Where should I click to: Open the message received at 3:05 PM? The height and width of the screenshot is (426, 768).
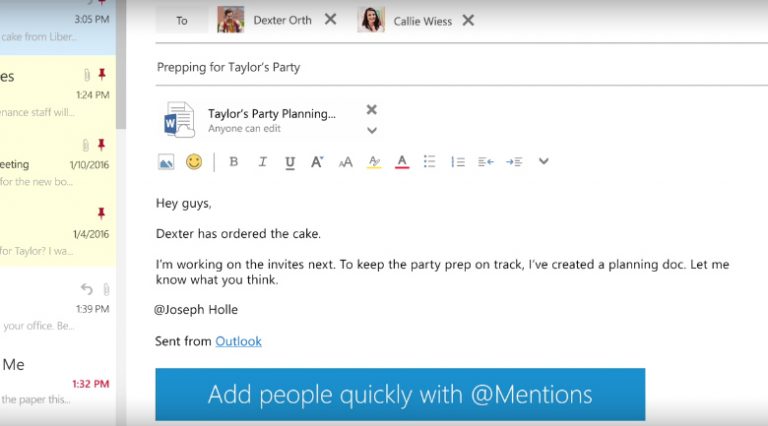pyautogui.click(x=58, y=27)
